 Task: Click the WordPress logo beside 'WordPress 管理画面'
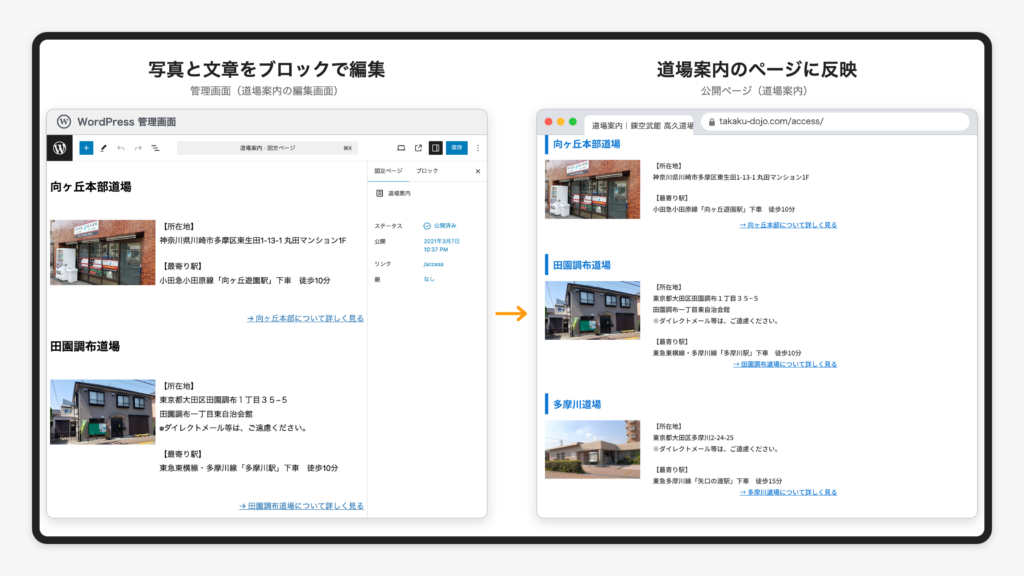pyautogui.click(x=63, y=121)
